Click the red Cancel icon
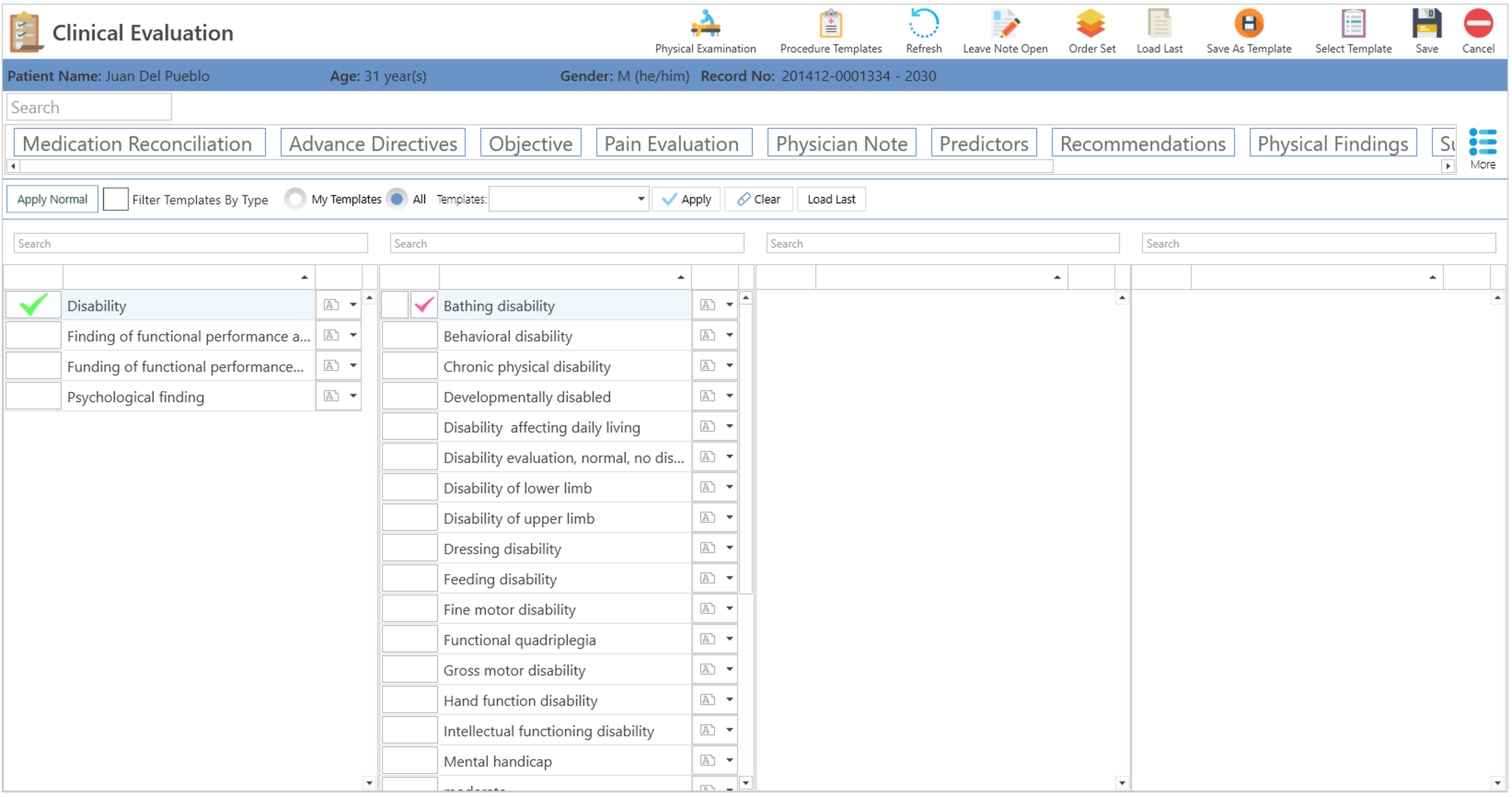 tap(1478, 25)
